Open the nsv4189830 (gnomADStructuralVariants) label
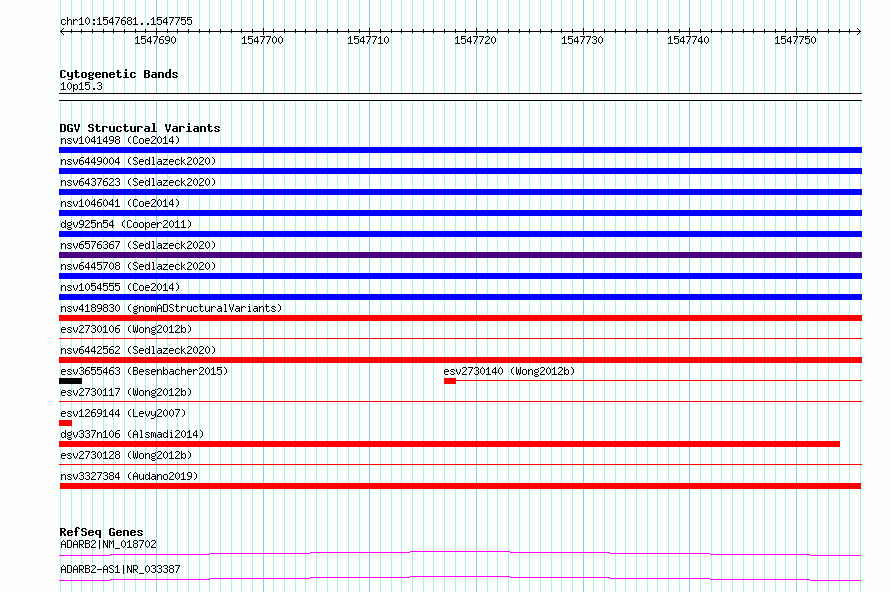 [171, 308]
